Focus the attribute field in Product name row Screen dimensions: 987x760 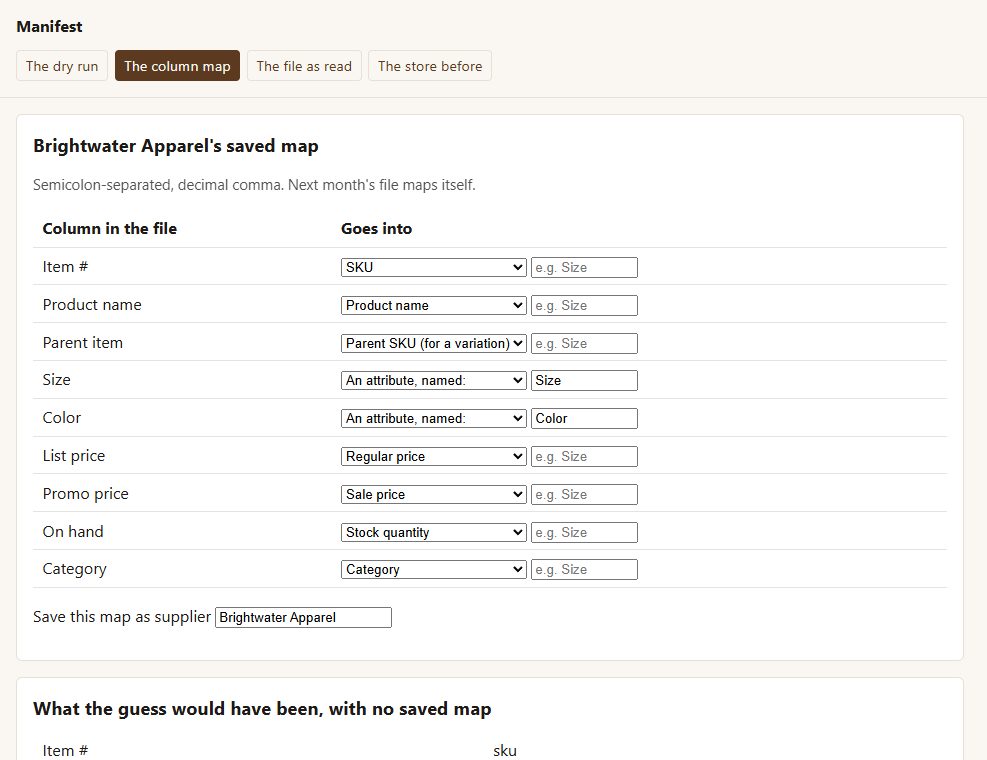click(584, 305)
